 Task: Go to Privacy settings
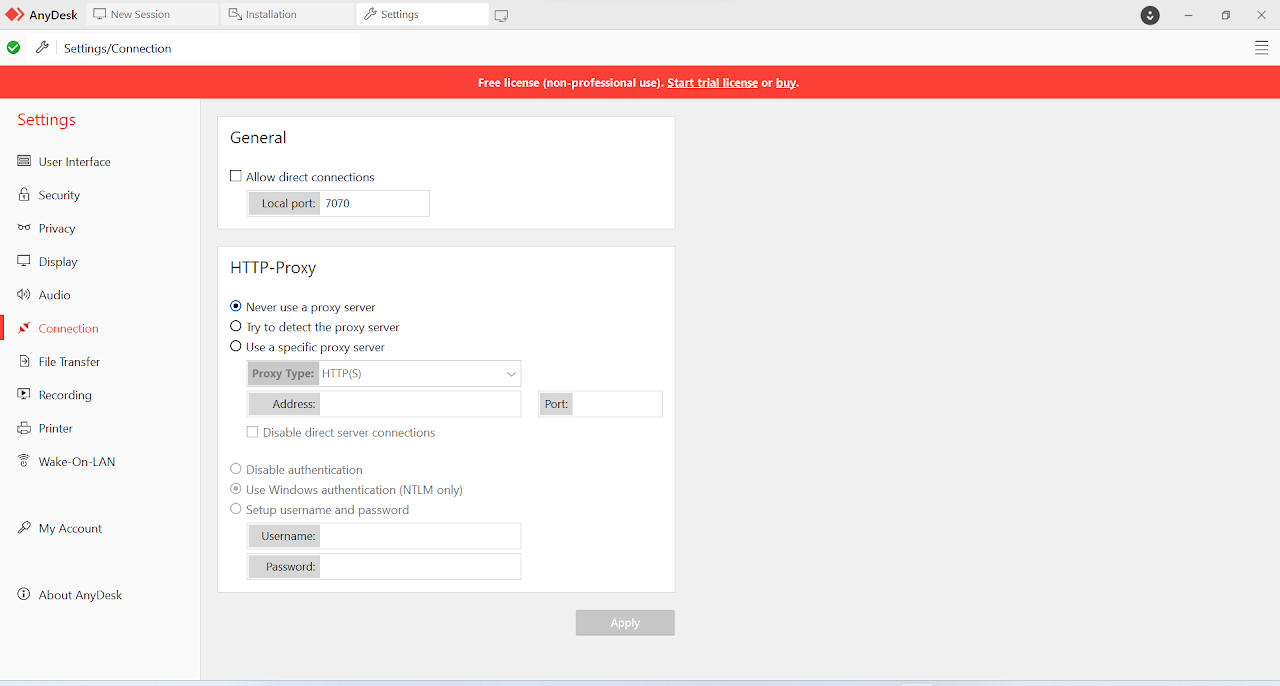pyautogui.click(x=57, y=228)
